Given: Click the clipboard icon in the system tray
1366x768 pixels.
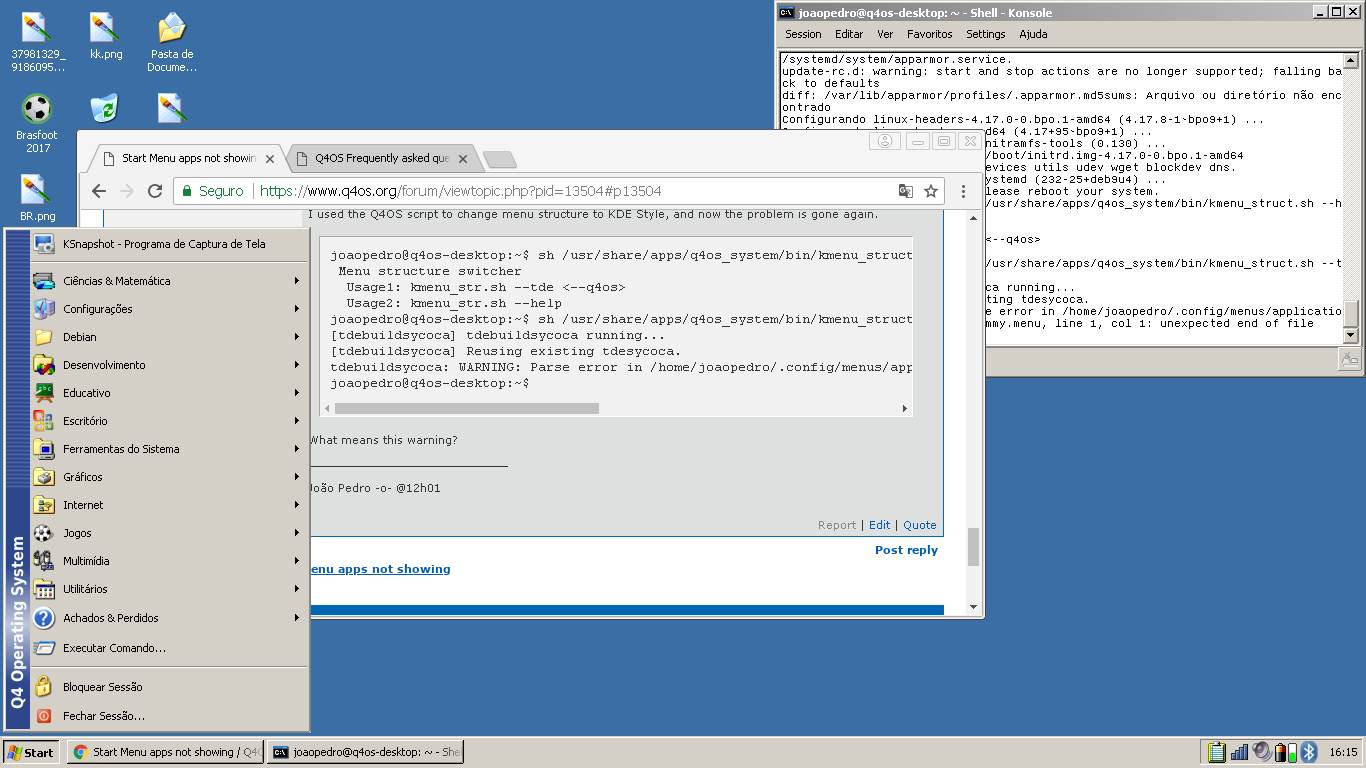Looking at the screenshot, I should (1216, 752).
